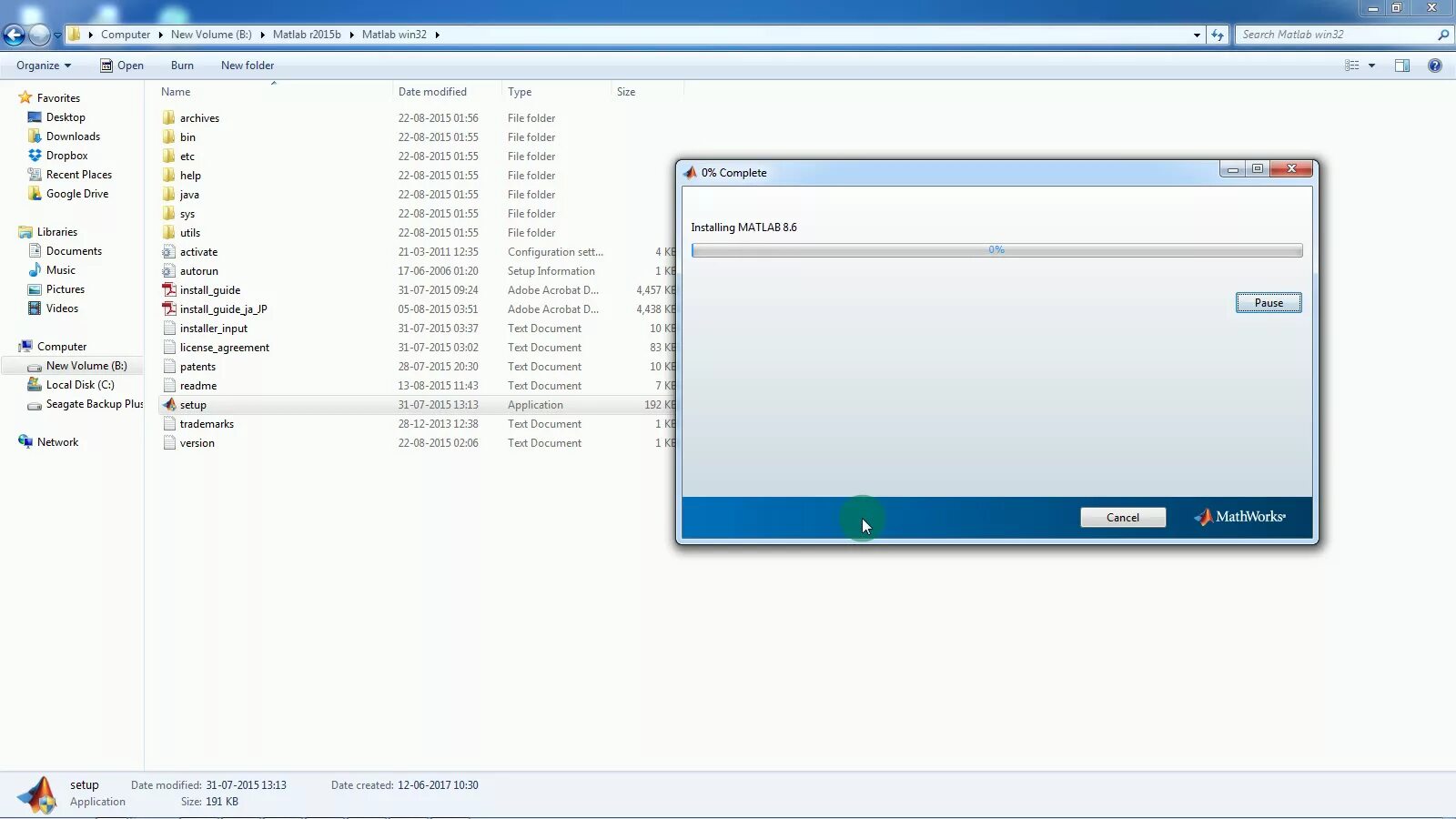Select the bin folder icon
This screenshot has height=819, width=1456.
click(168, 136)
